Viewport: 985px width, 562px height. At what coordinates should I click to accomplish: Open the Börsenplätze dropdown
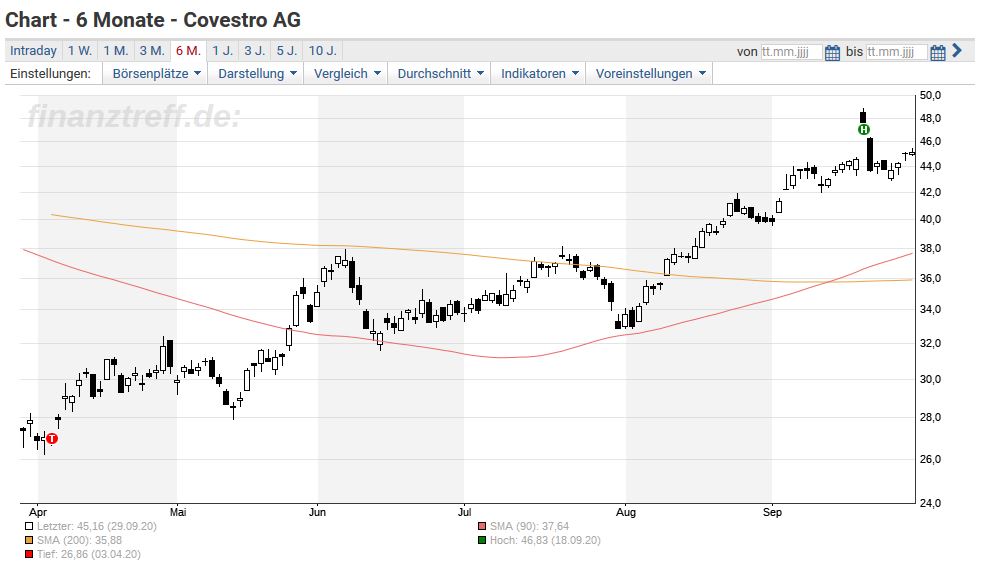coord(156,73)
